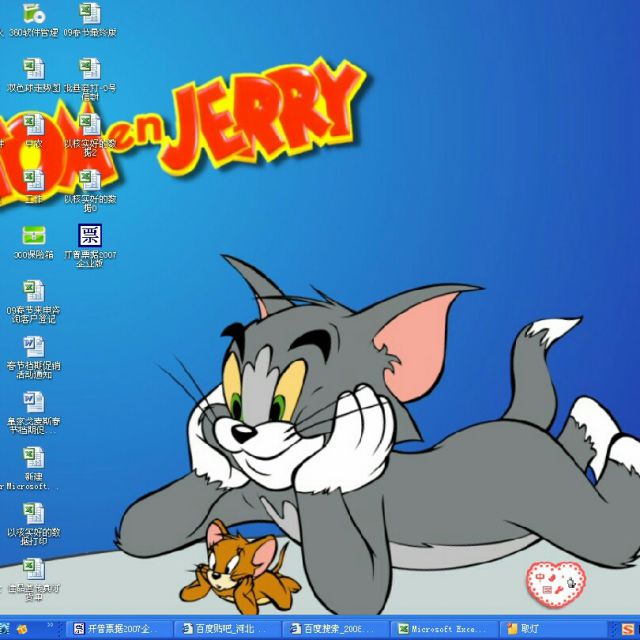Open the 09春节最终版 Excel file

pyautogui.click(x=90, y=14)
